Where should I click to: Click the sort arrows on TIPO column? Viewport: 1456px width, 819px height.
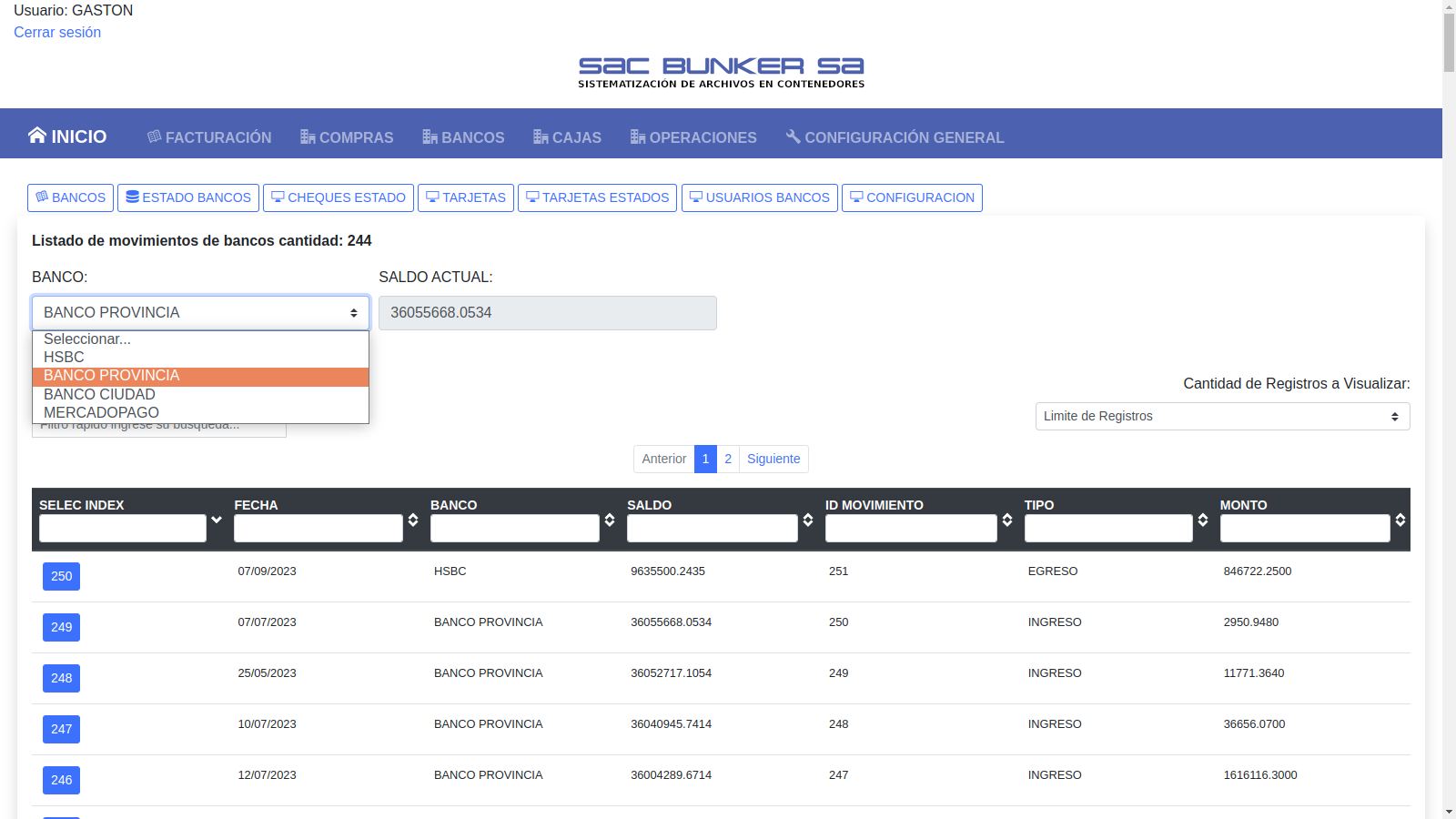[x=1203, y=520]
